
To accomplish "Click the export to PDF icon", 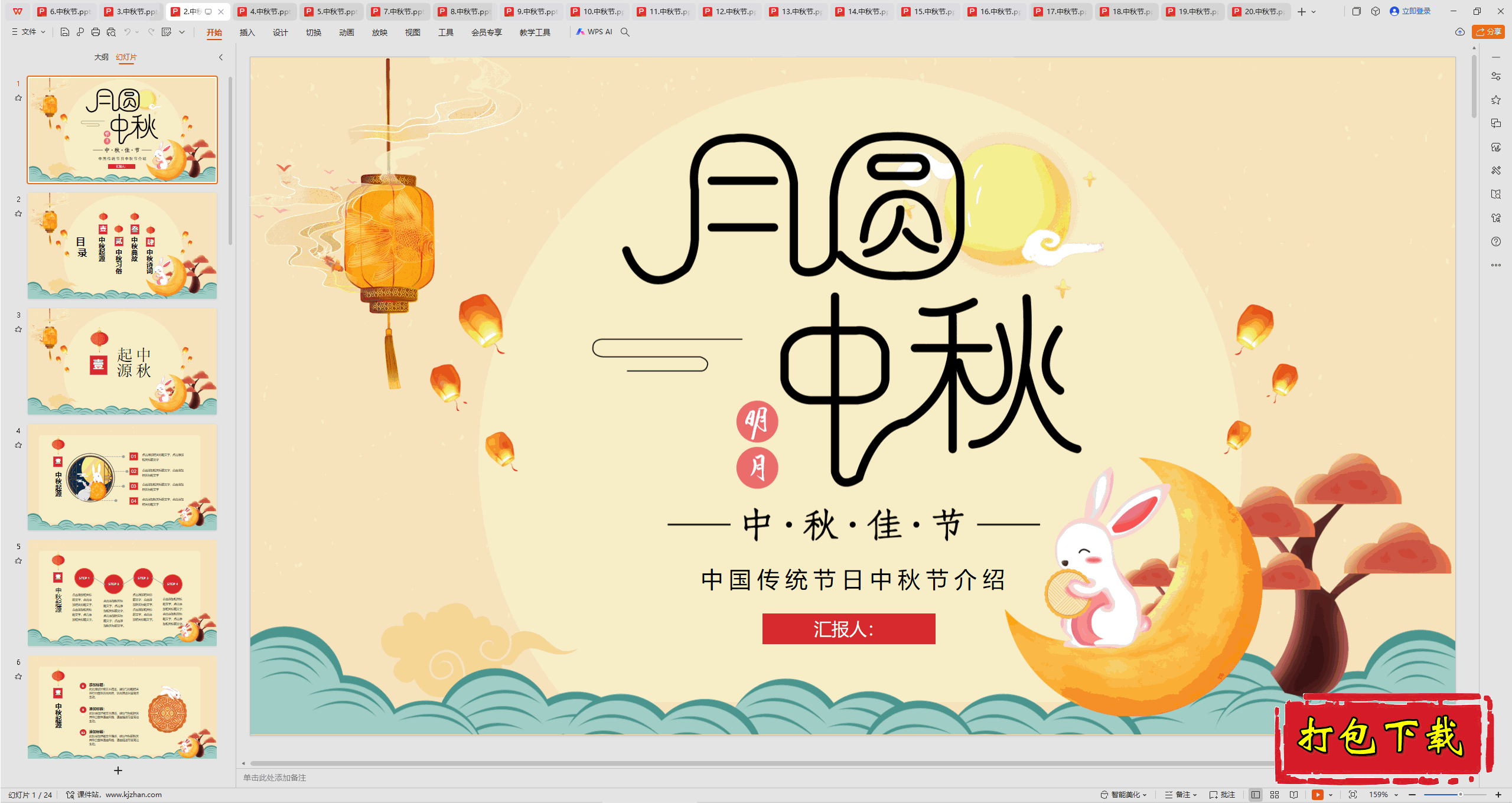I will tap(80, 32).
